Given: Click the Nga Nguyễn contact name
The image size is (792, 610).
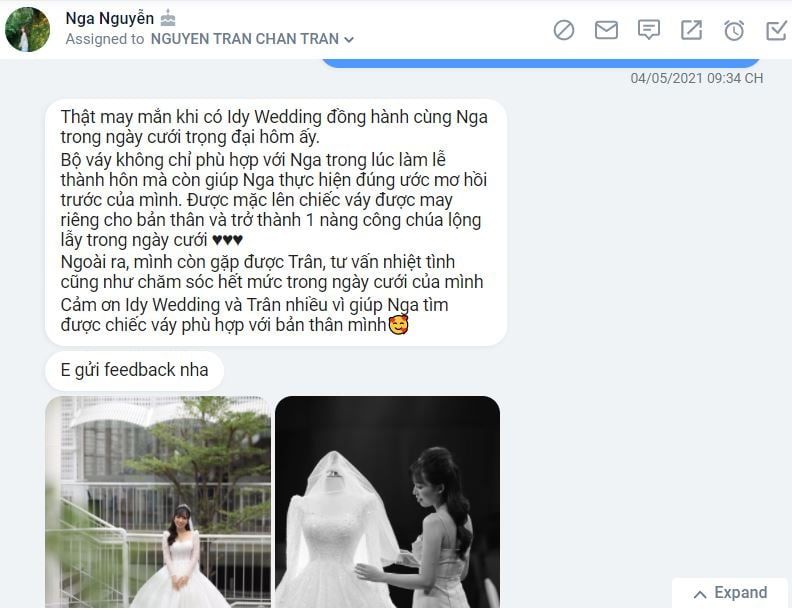Looking at the screenshot, I should (x=110, y=18).
